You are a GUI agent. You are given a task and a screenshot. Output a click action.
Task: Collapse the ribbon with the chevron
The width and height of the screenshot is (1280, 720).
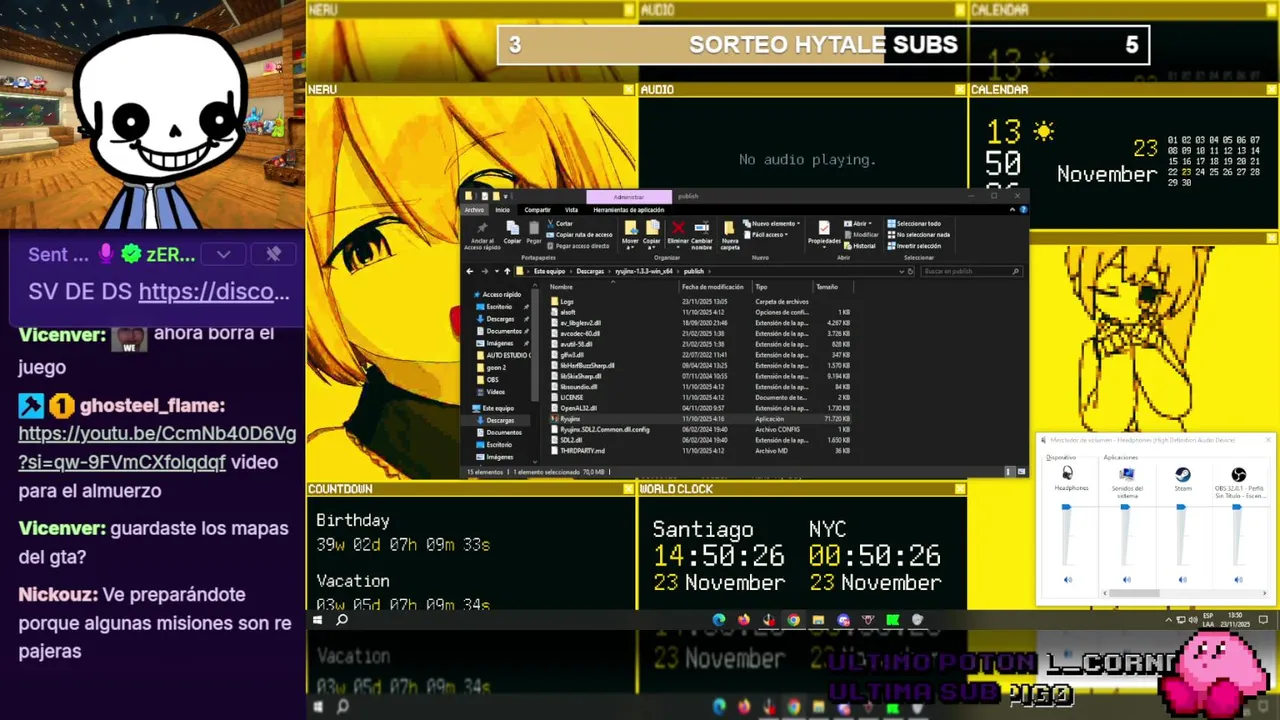(1012, 210)
